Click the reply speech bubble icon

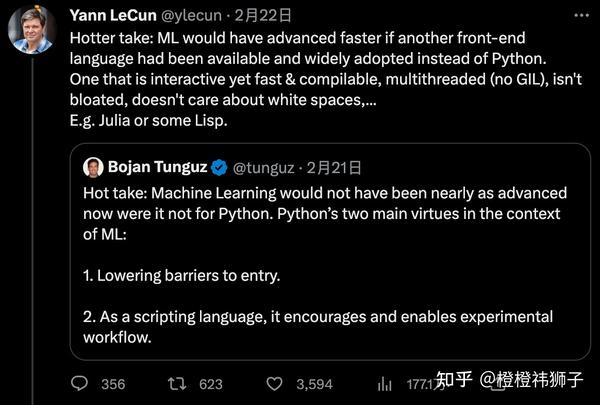click(84, 384)
